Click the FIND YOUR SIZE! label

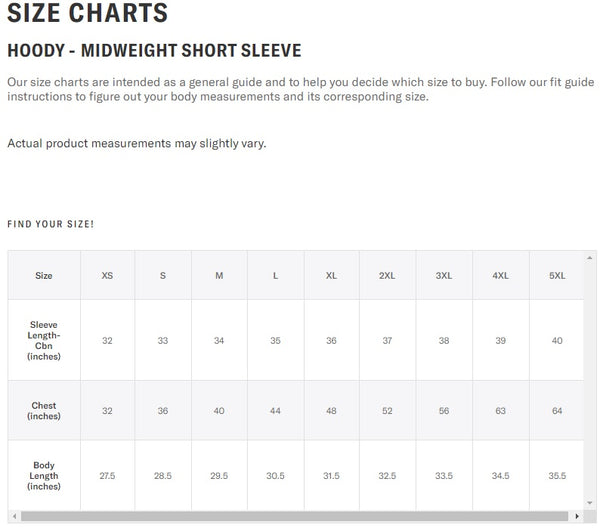(x=51, y=224)
